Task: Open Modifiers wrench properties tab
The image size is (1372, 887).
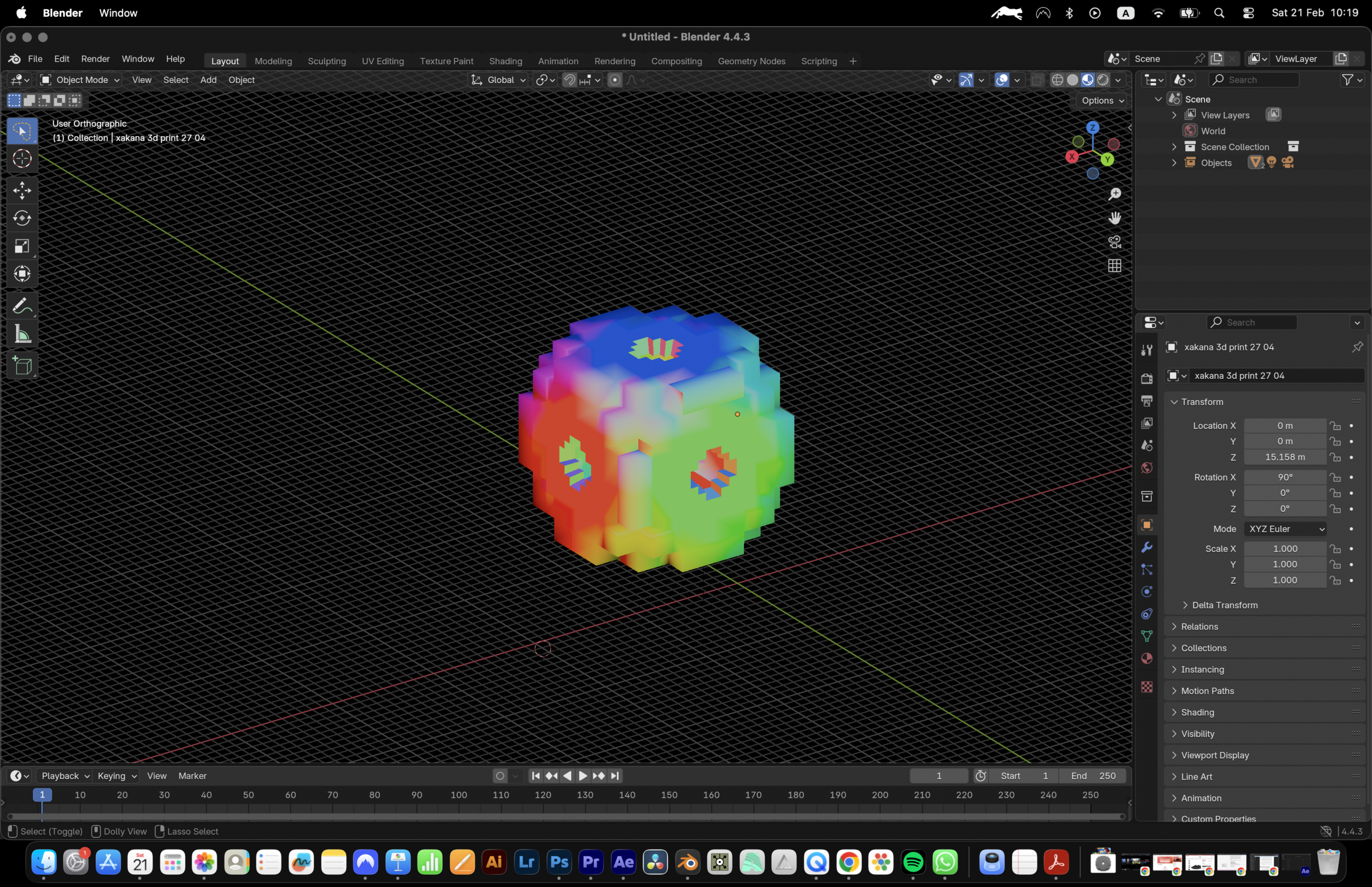Action: [x=1146, y=547]
